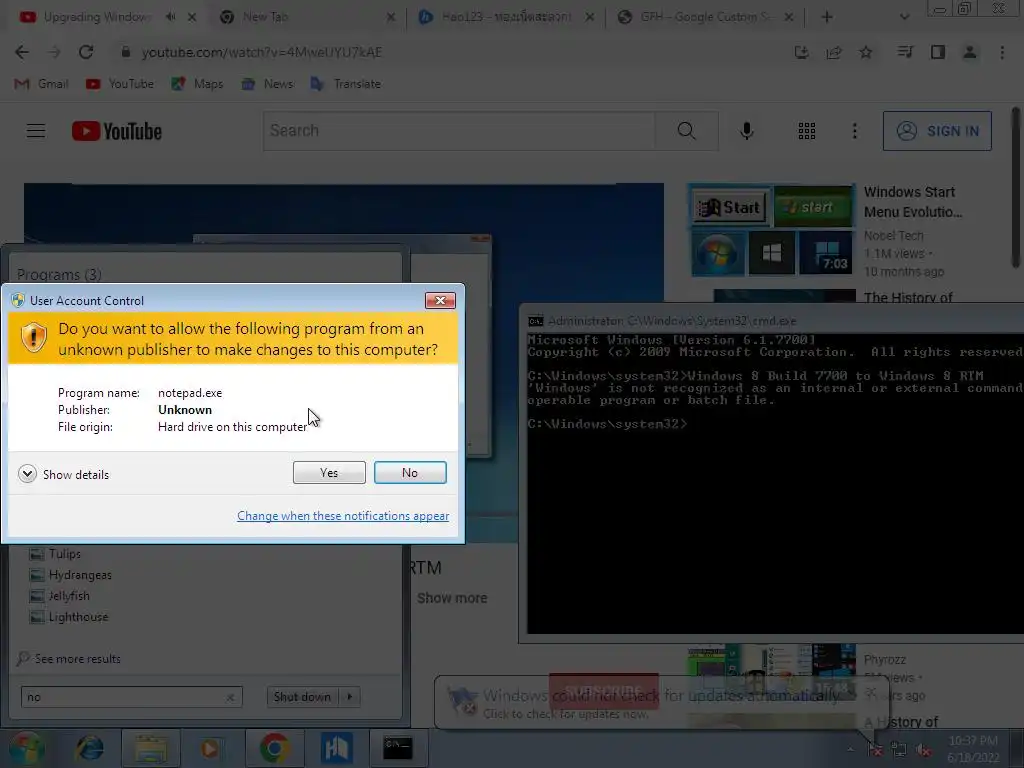Reload the YouTube page

[x=86, y=52]
